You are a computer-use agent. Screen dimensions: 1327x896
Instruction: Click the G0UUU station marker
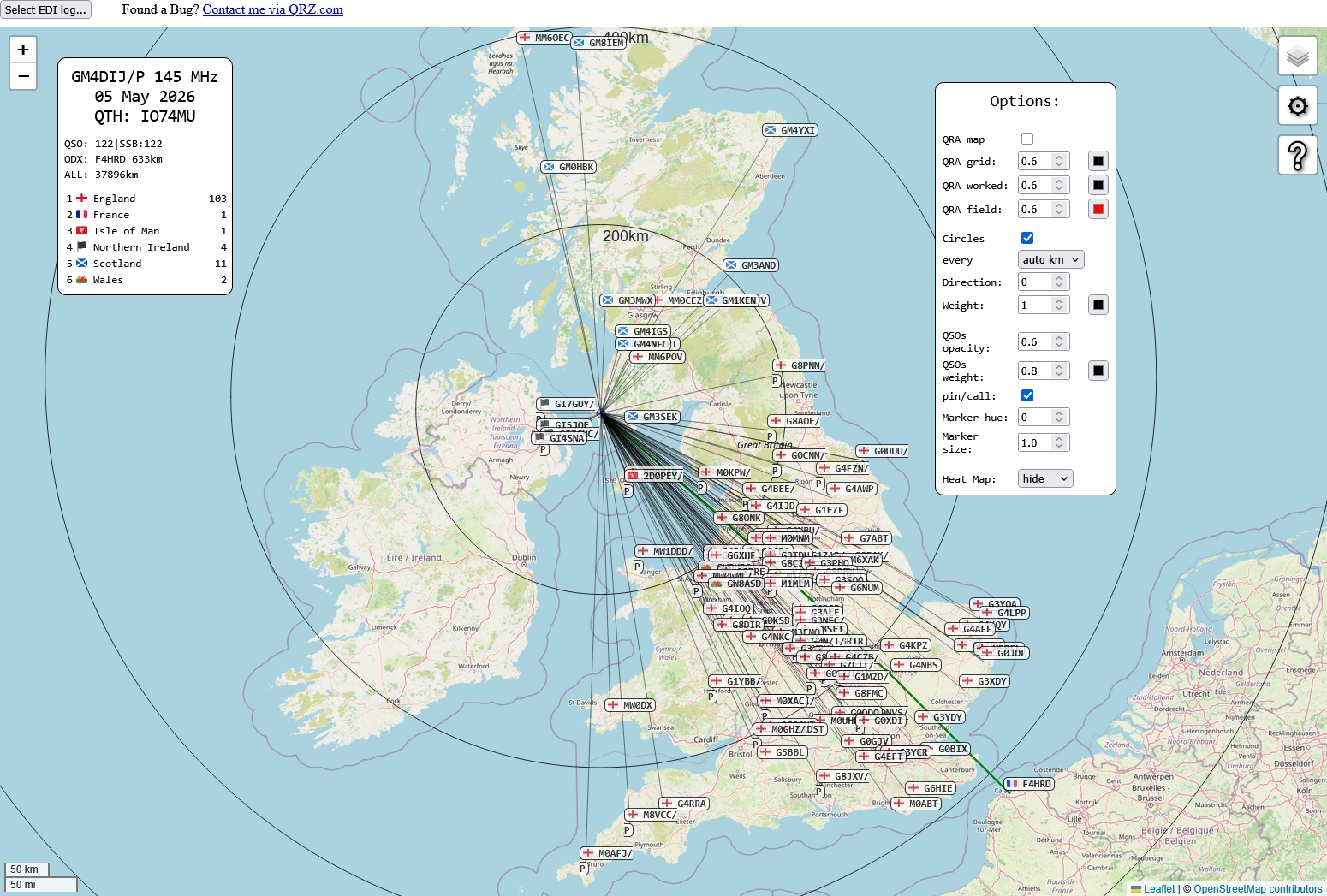[x=883, y=451]
